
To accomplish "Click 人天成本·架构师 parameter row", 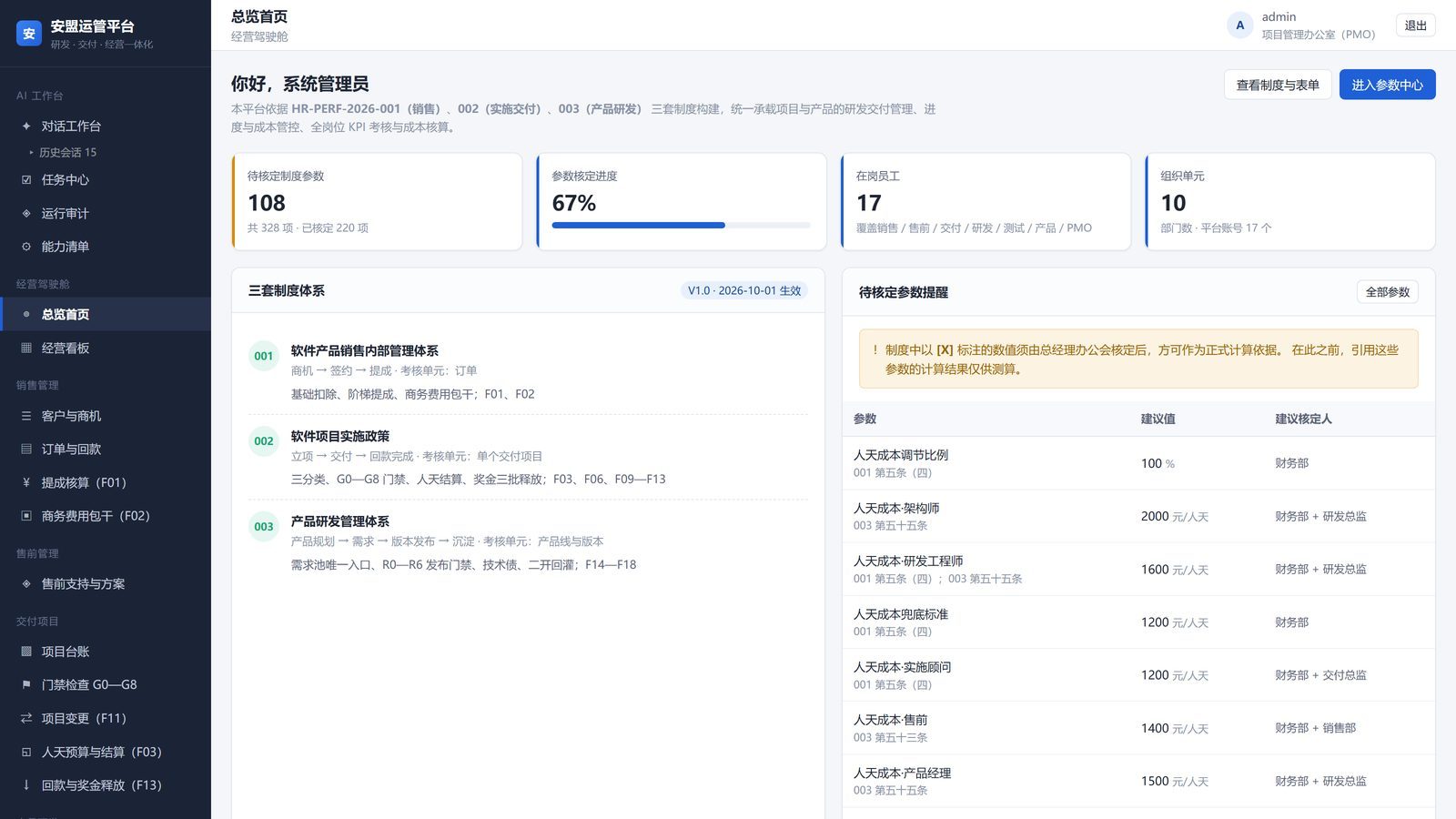I will pyautogui.click(x=1138, y=517).
